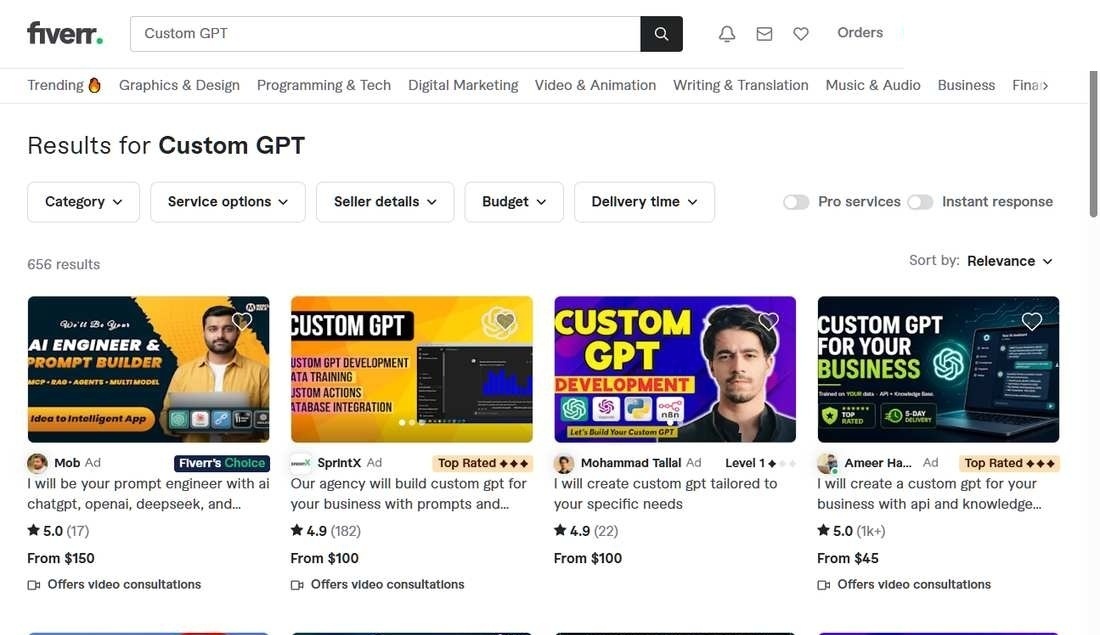Go to Digital Marketing category
This screenshot has width=1100, height=635.
point(463,85)
